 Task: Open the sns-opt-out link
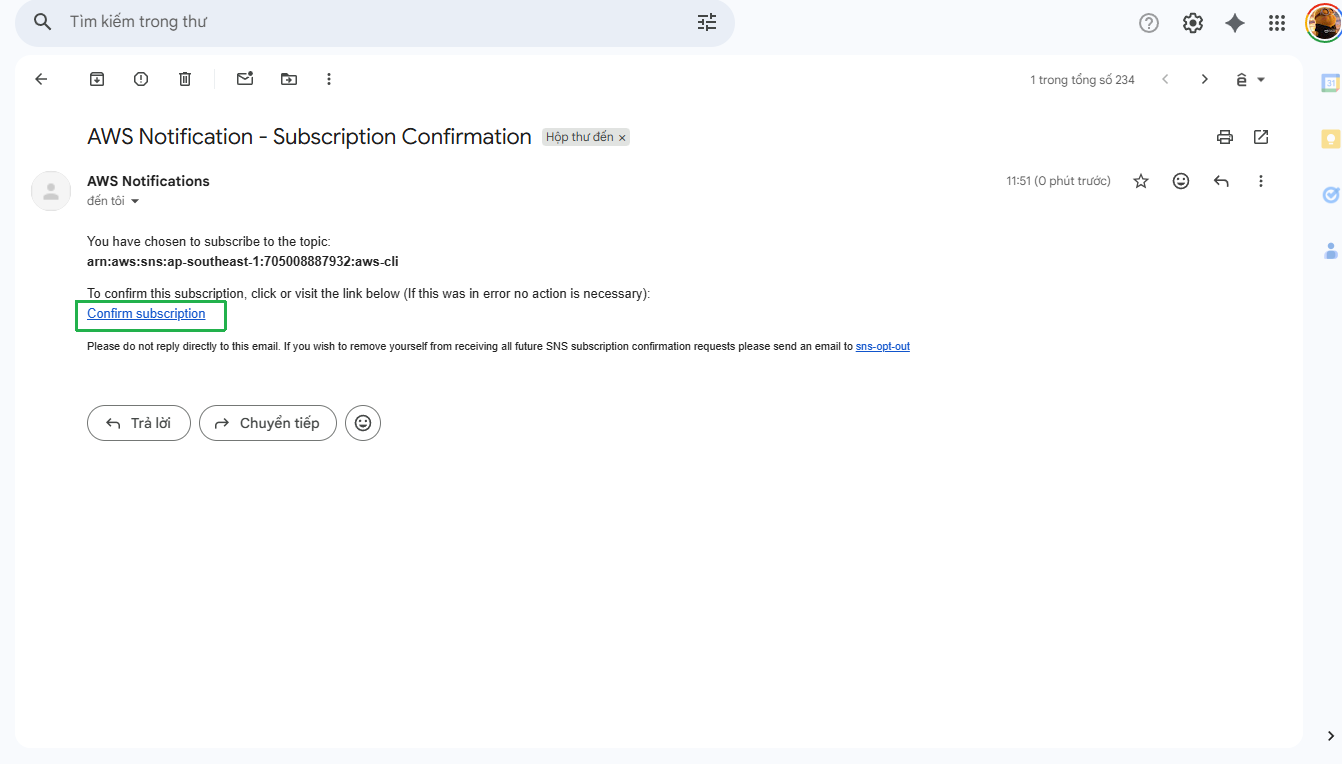(883, 346)
